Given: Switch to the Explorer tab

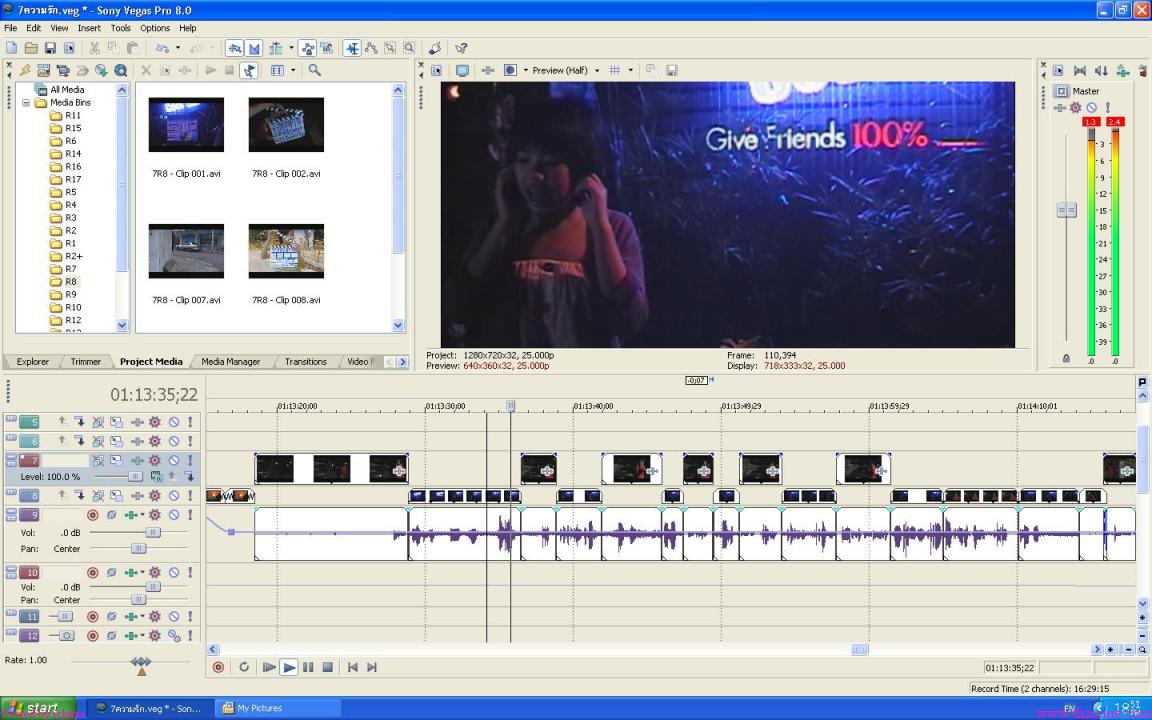Looking at the screenshot, I should click(32, 361).
